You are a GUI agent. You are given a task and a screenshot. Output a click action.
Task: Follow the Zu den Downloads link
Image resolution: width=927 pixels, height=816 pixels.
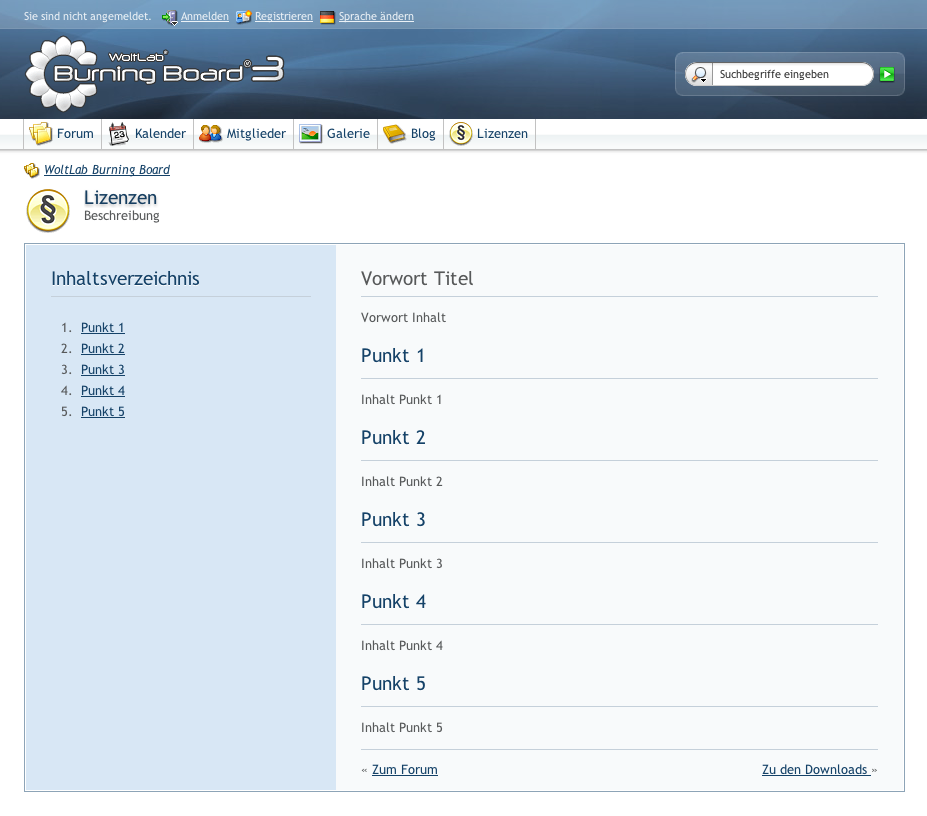815,770
